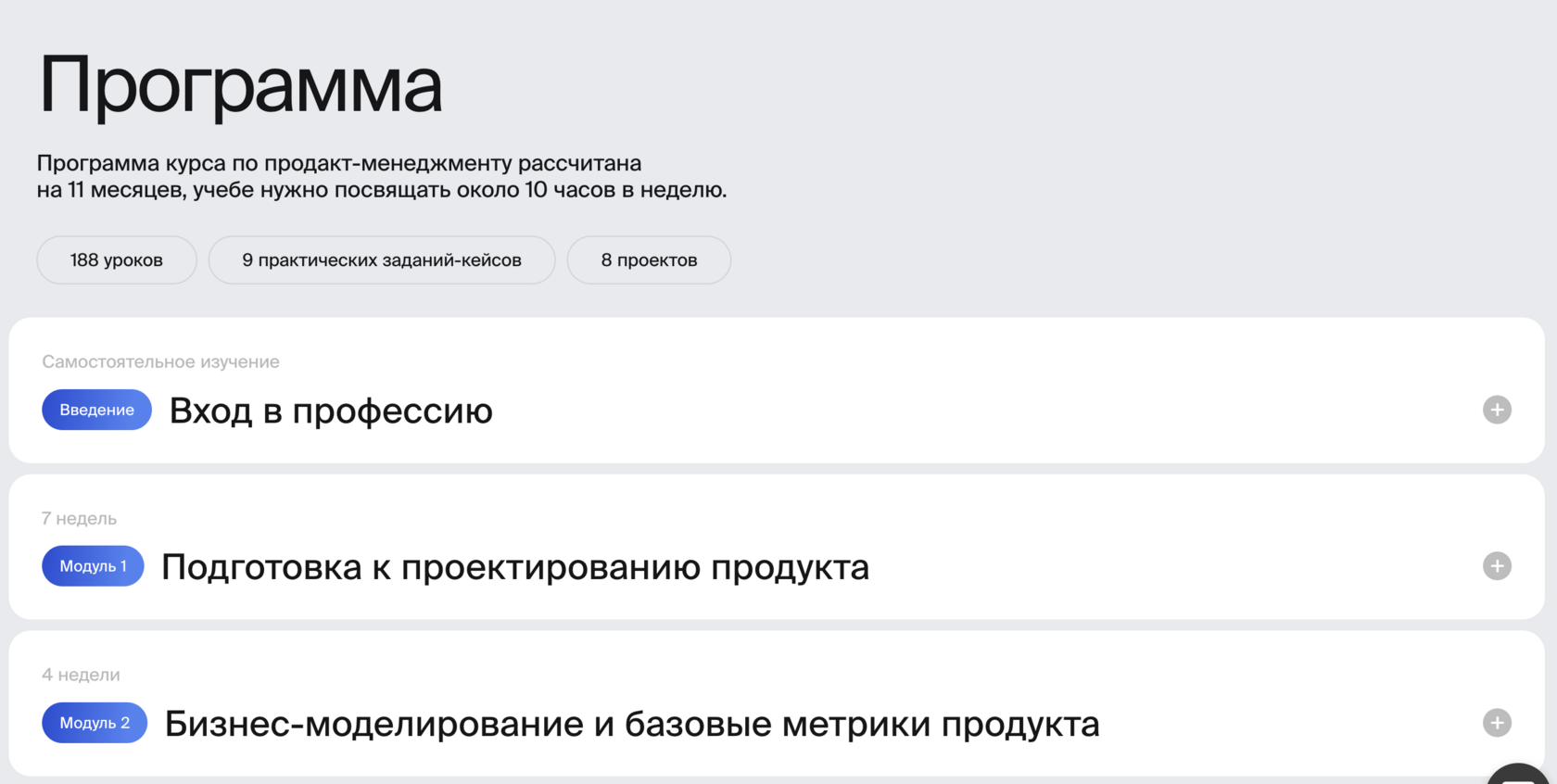
Task: Expand the "Вход в профессию" section title
Action: (x=331, y=411)
